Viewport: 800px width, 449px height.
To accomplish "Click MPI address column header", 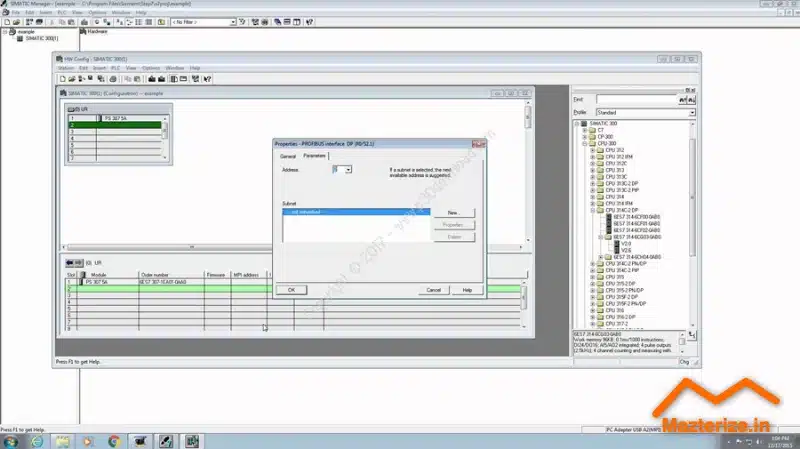I will pyautogui.click(x=248, y=275).
